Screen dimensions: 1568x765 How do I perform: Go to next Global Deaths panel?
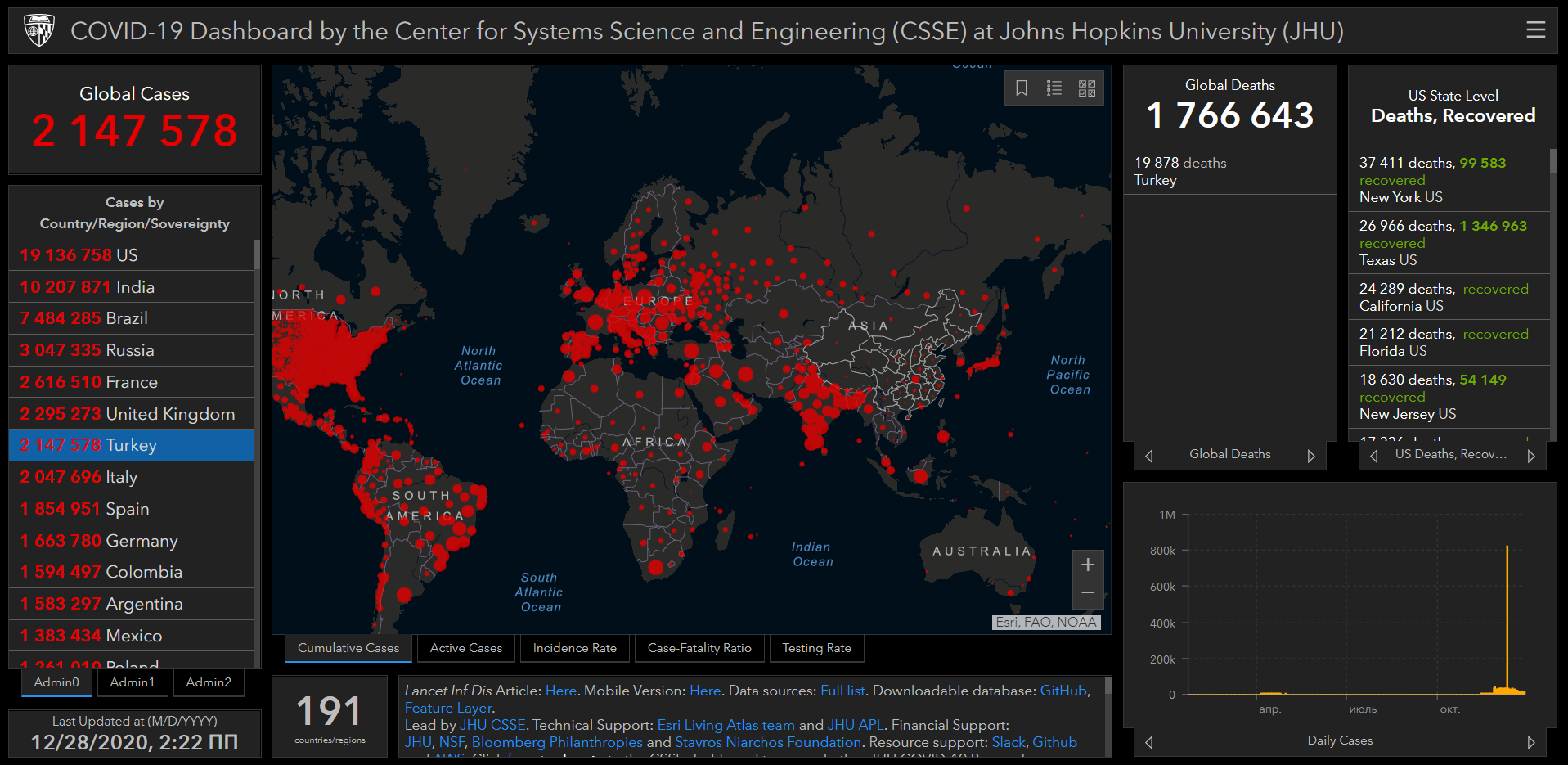(1311, 456)
